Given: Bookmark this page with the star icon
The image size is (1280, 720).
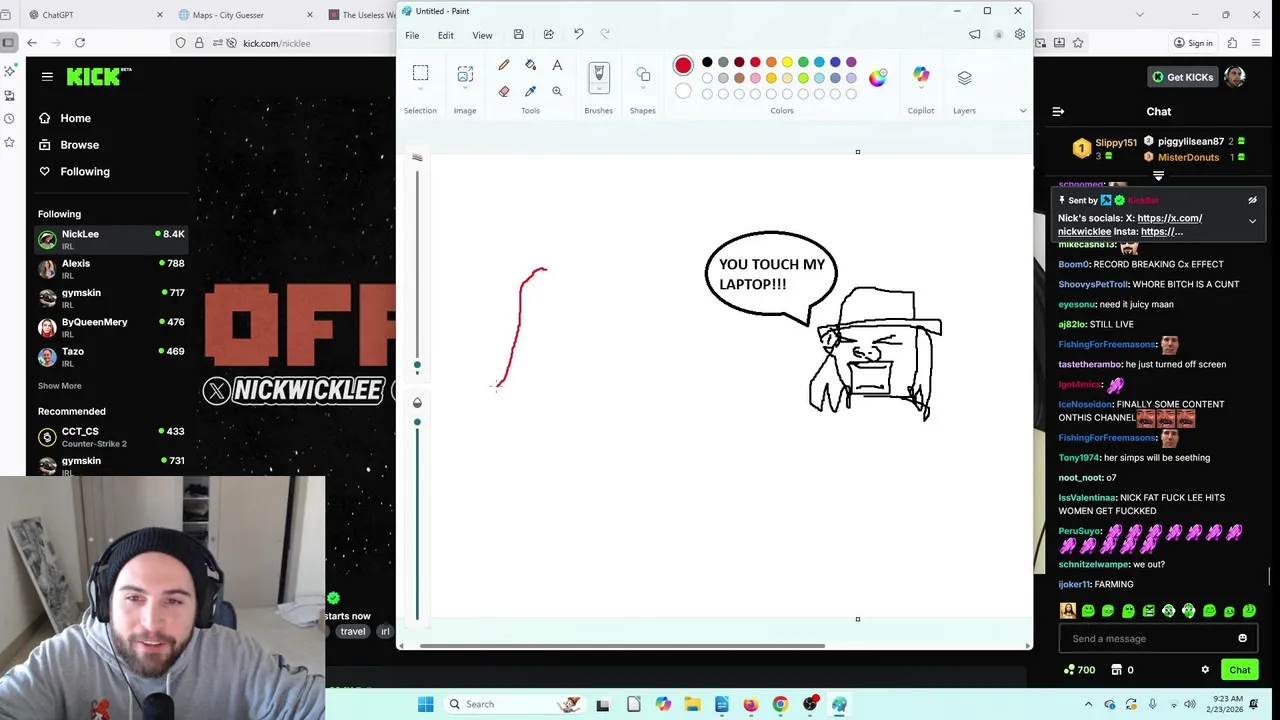Looking at the screenshot, I should pos(1078,43).
